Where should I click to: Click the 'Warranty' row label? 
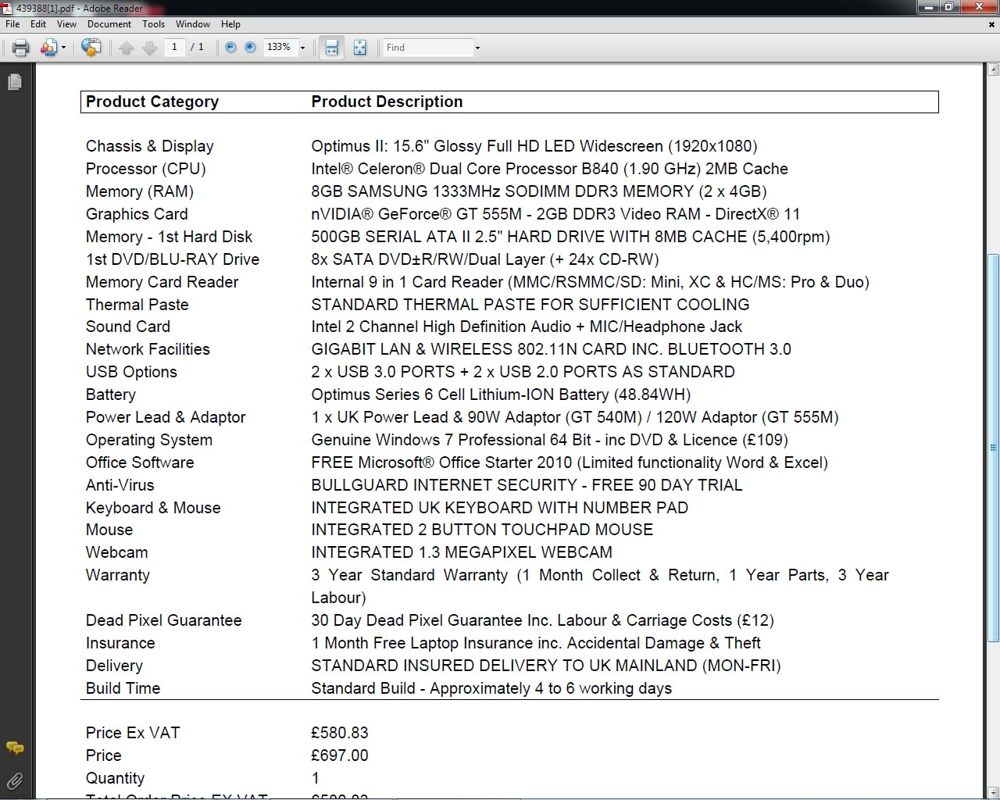[x=118, y=575]
